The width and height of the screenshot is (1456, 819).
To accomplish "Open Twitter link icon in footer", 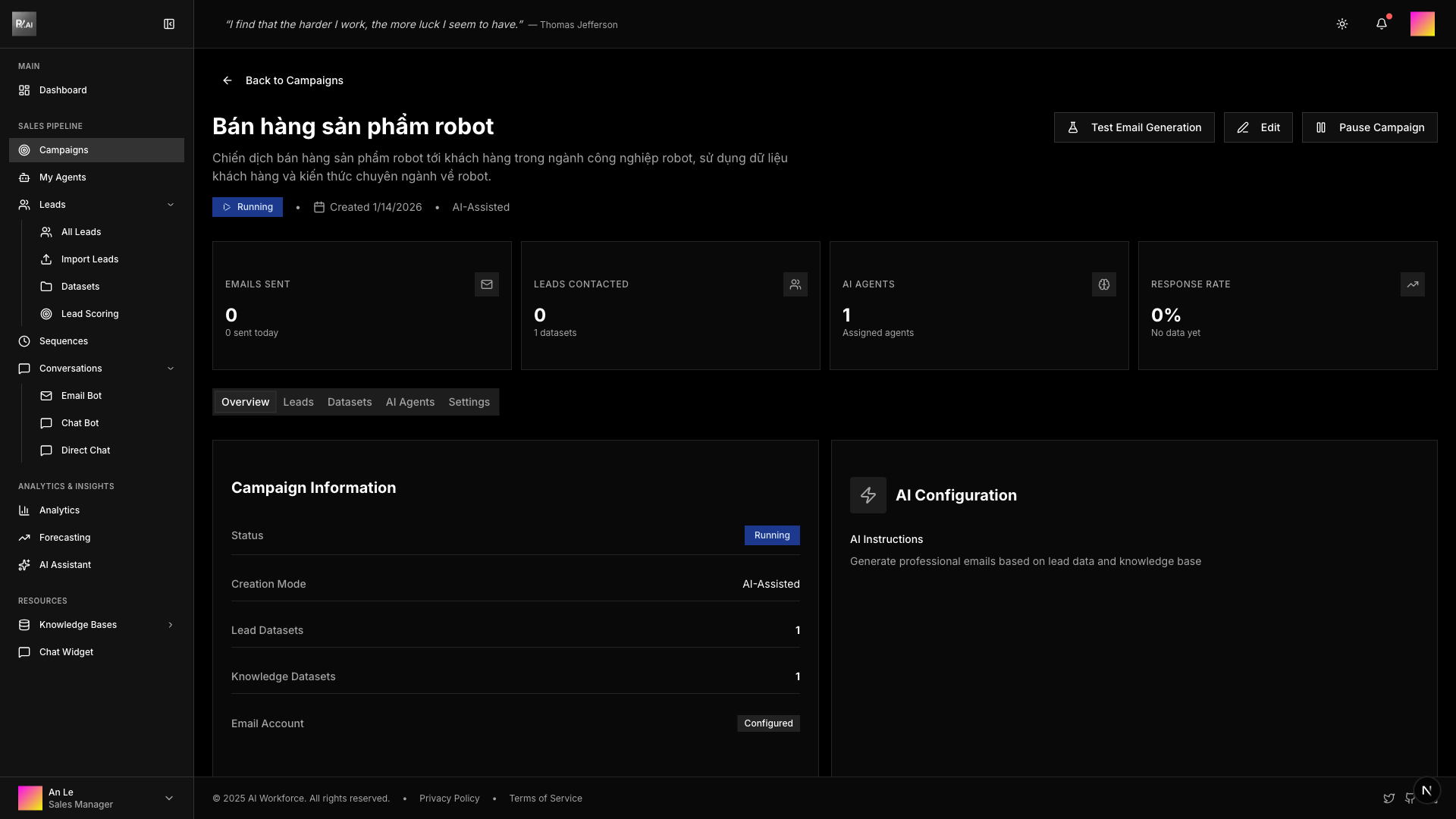I will point(1389,799).
